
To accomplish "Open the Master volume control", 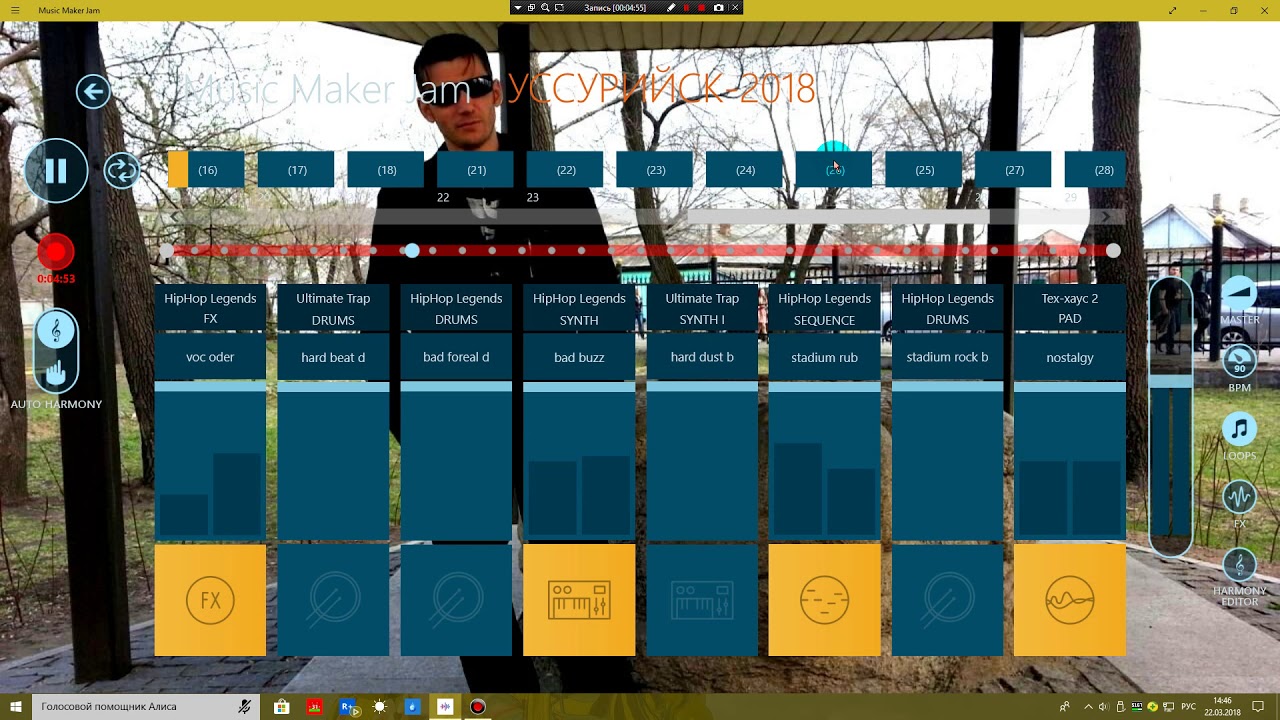I will [x=1240, y=294].
